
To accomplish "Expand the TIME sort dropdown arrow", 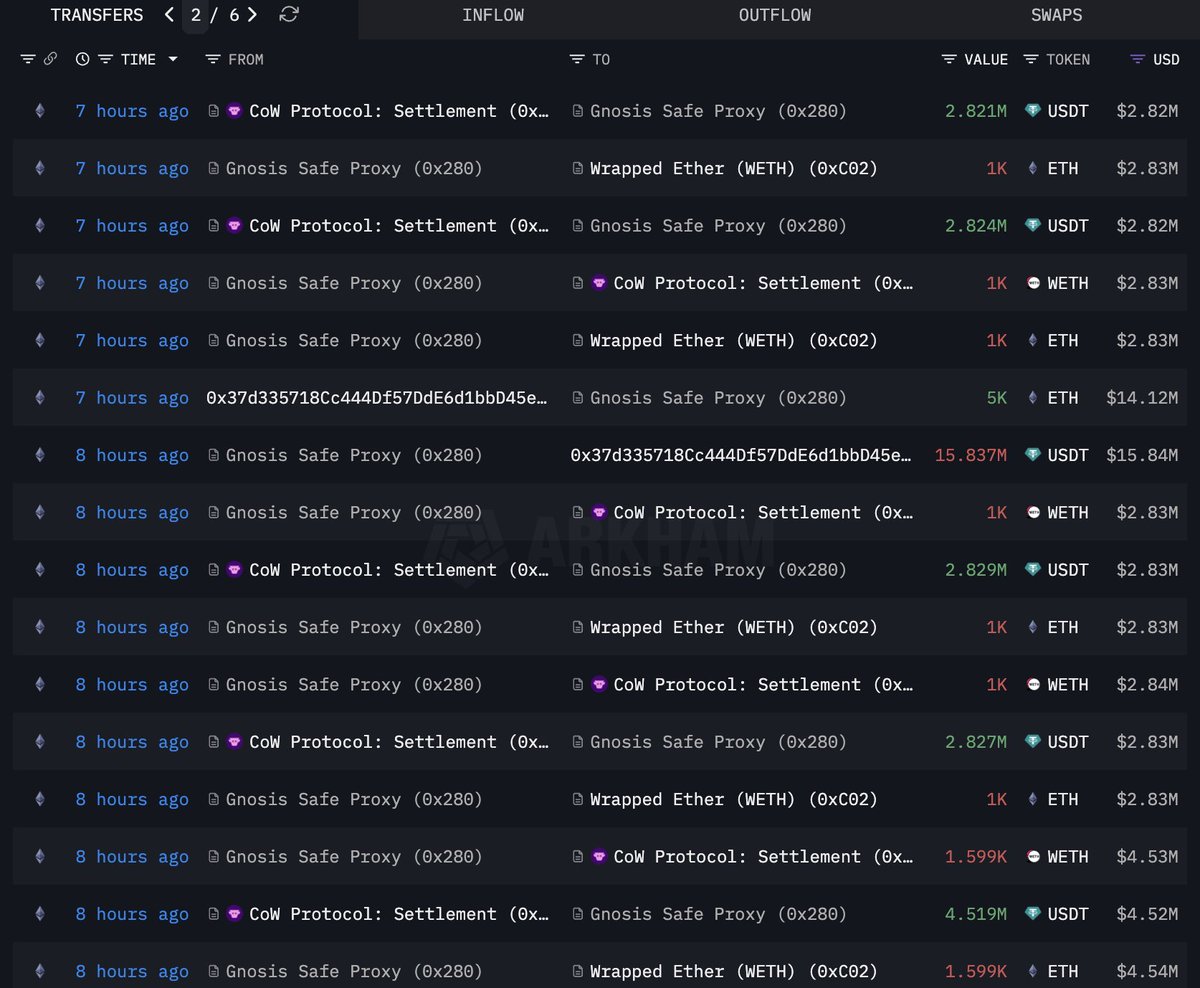I will click(173, 60).
